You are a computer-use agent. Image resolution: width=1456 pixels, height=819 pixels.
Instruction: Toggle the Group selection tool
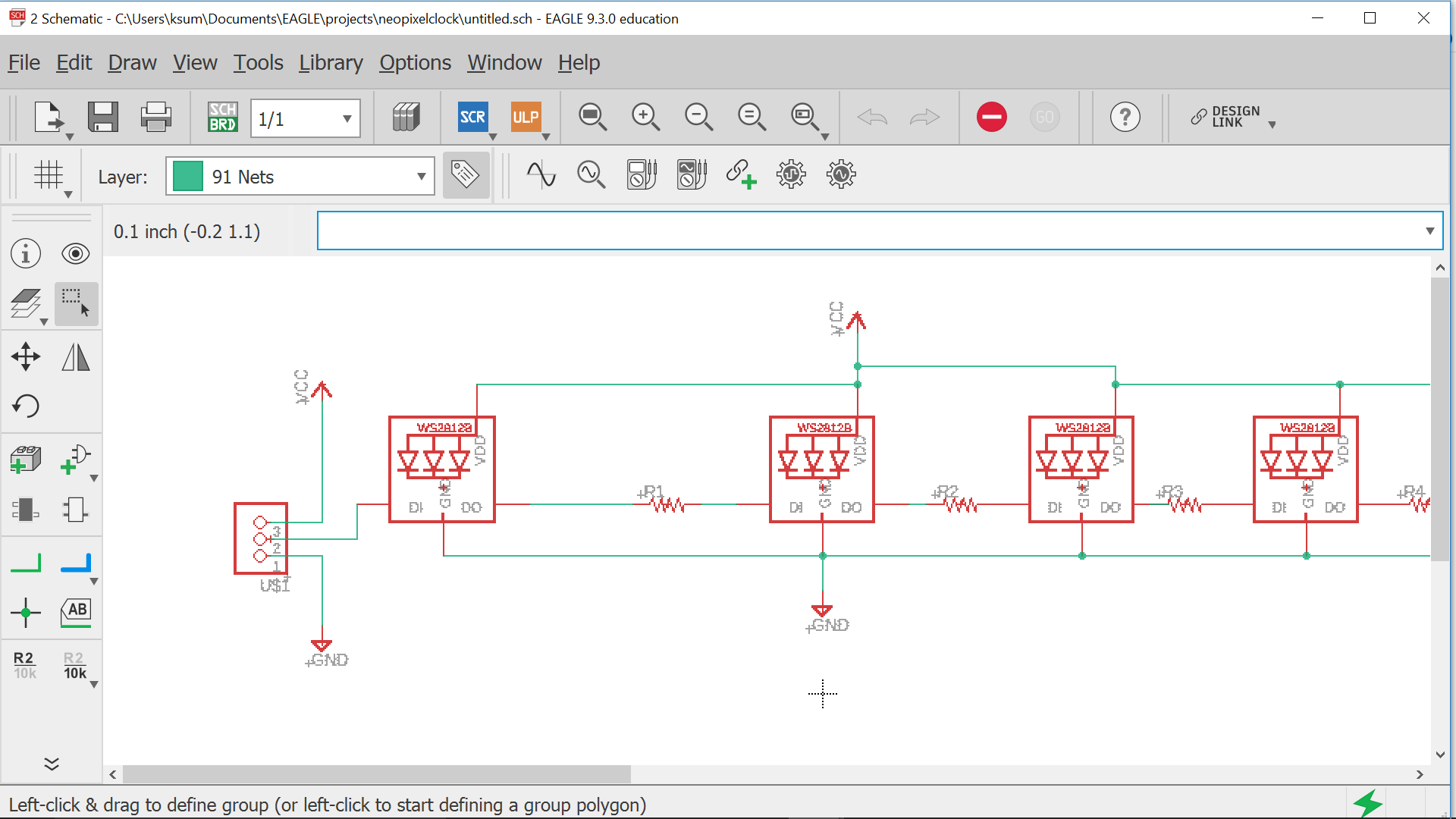[x=76, y=303]
